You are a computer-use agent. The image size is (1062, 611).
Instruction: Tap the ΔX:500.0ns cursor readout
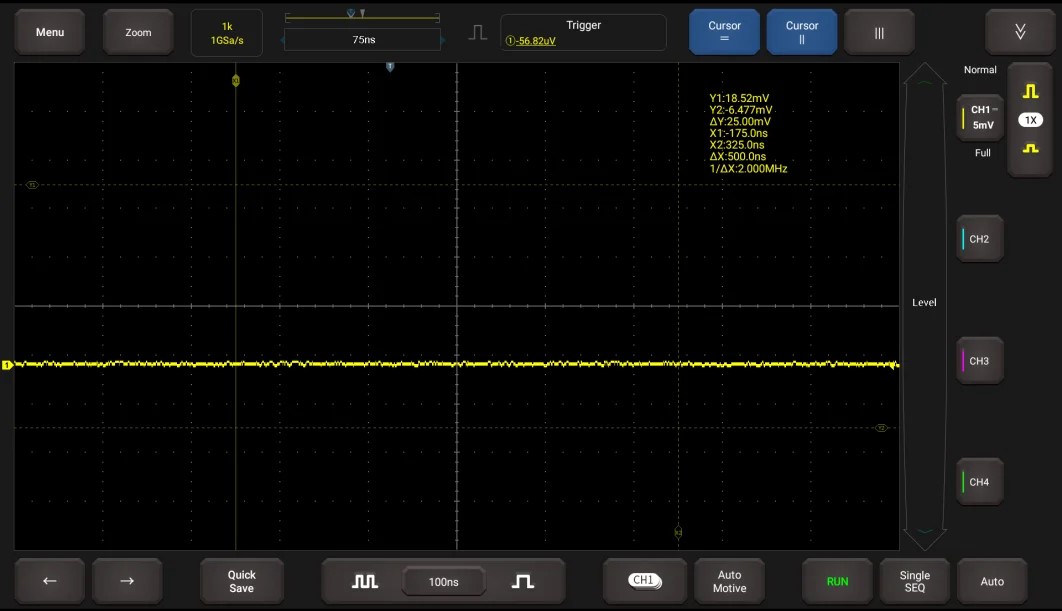click(x=738, y=156)
